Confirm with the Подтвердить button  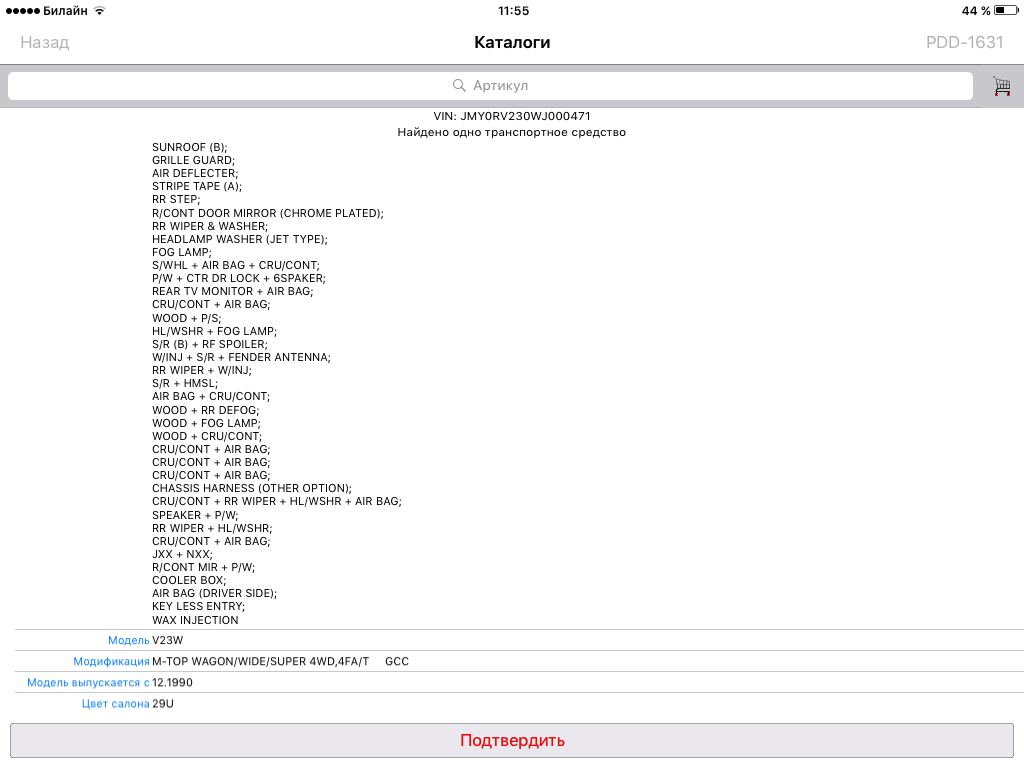point(512,741)
